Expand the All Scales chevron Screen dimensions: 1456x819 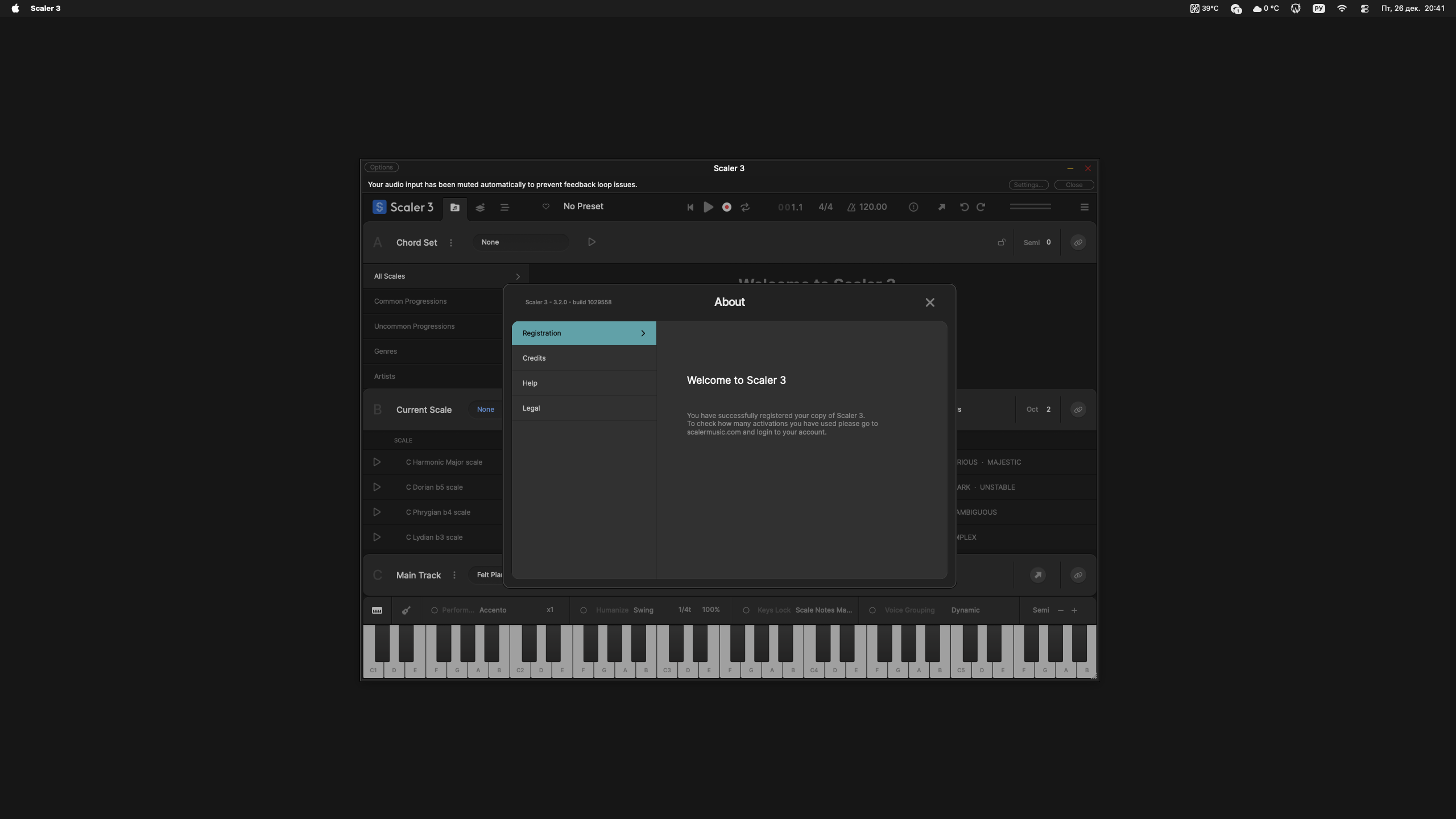pos(518,277)
